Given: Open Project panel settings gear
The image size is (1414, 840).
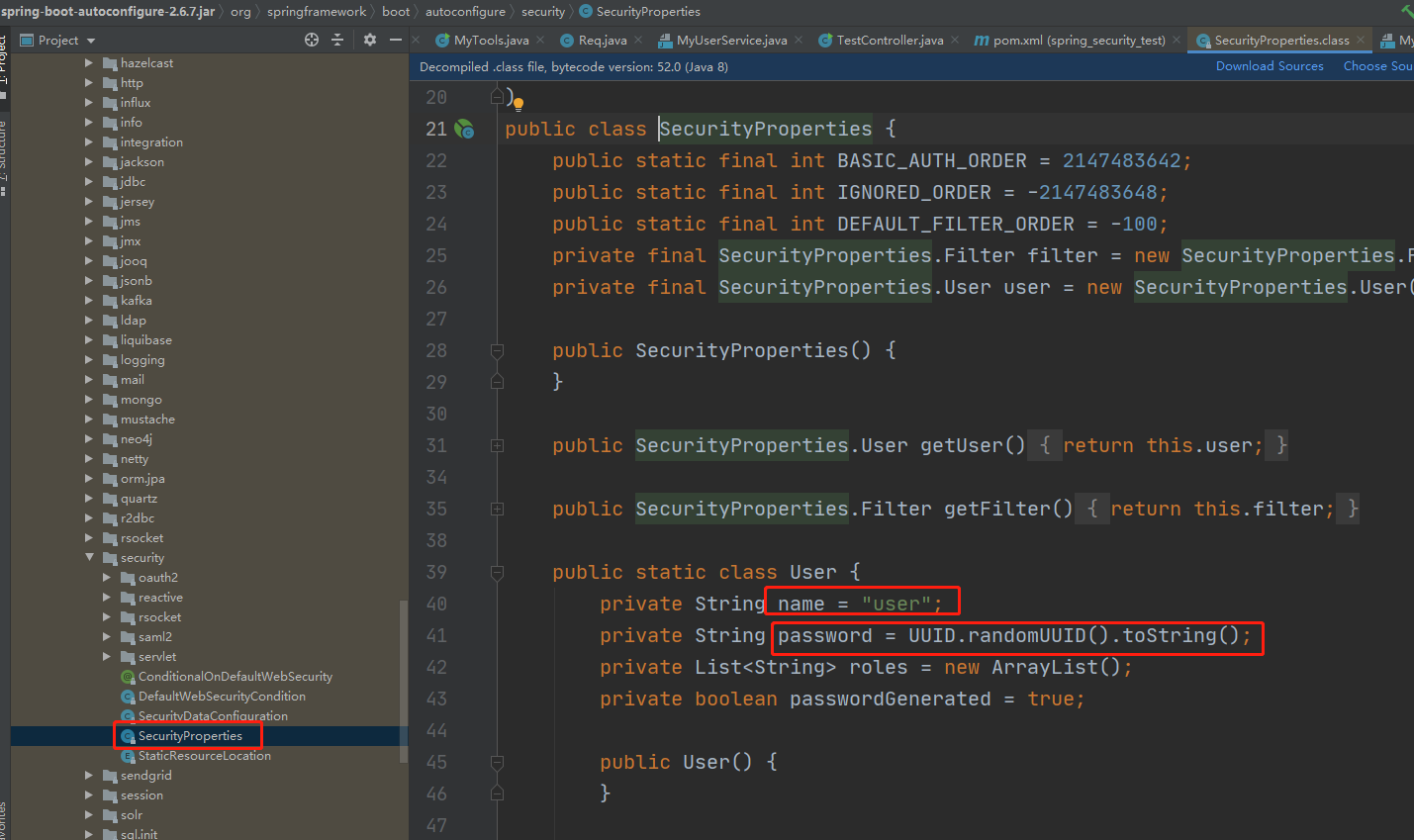Looking at the screenshot, I should coord(370,40).
